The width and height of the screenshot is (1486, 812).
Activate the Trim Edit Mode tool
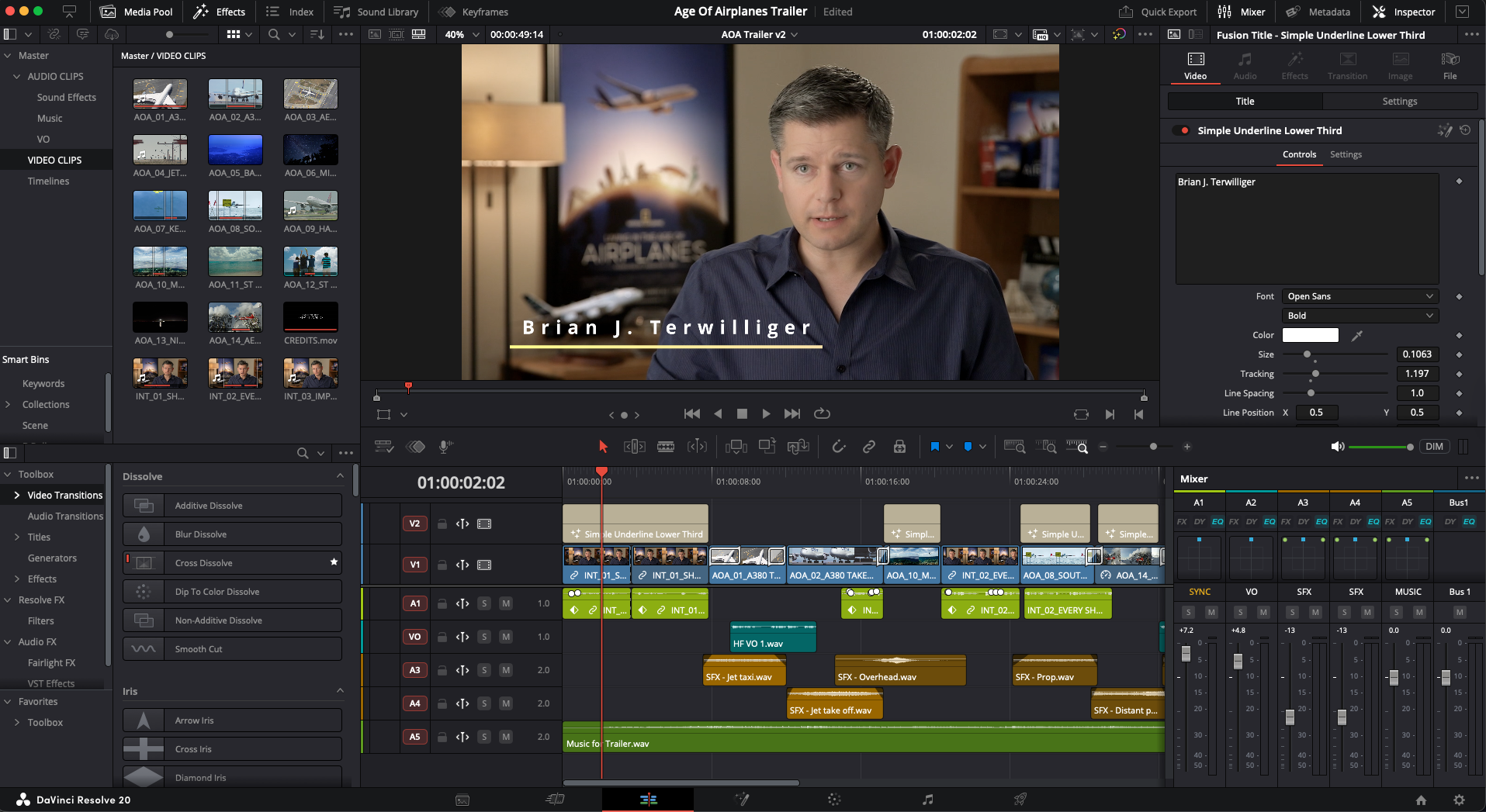(634, 447)
